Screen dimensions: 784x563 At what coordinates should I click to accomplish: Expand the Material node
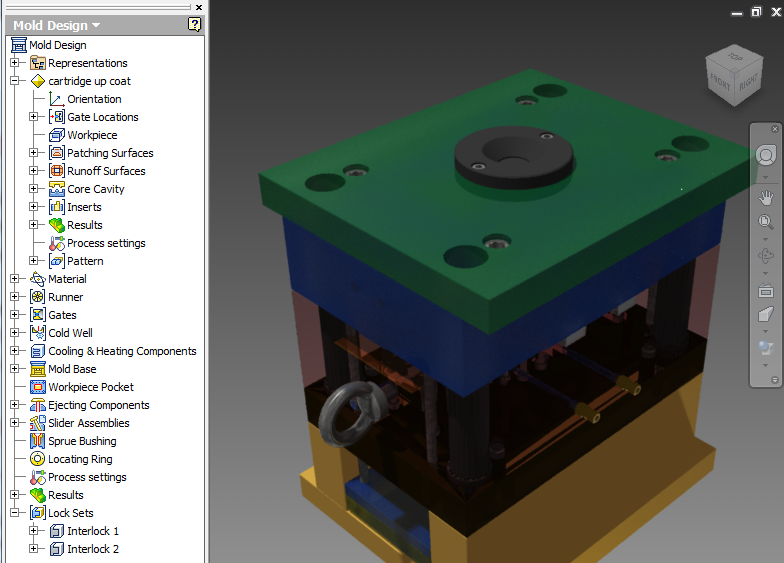pyautogui.click(x=14, y=278)
